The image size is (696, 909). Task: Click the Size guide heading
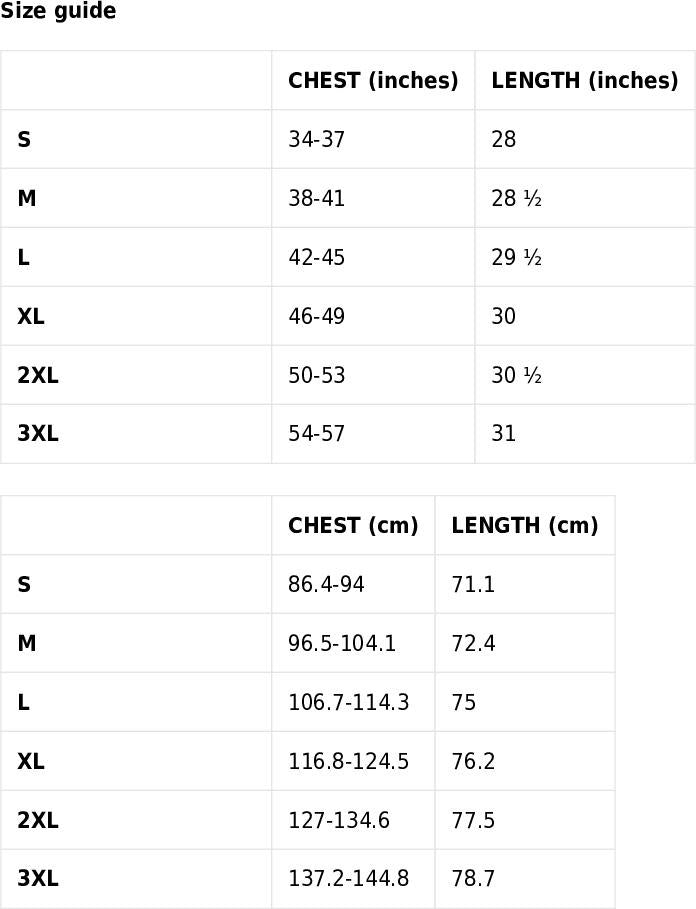58,12
